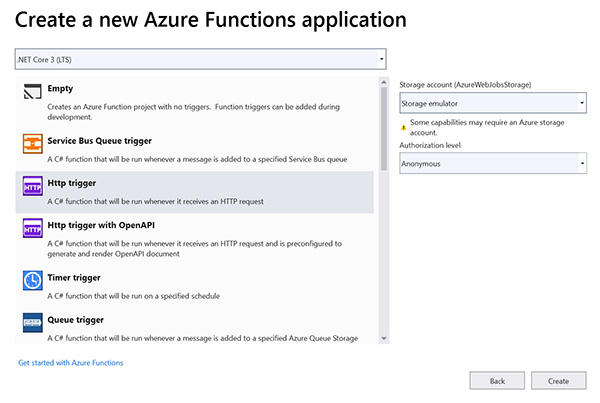Click the Timer trigger clock icon

tap(33, 281)
